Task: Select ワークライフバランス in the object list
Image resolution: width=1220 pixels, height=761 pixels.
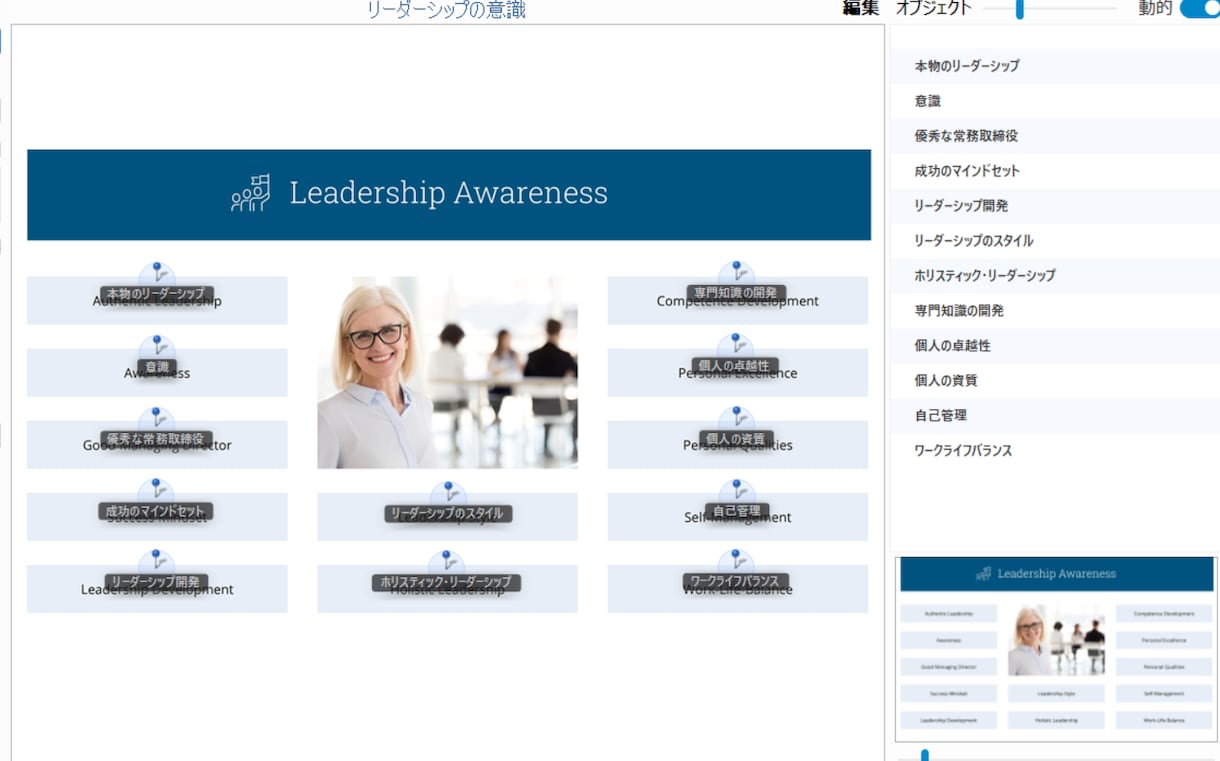Action: coord(1055,451)
